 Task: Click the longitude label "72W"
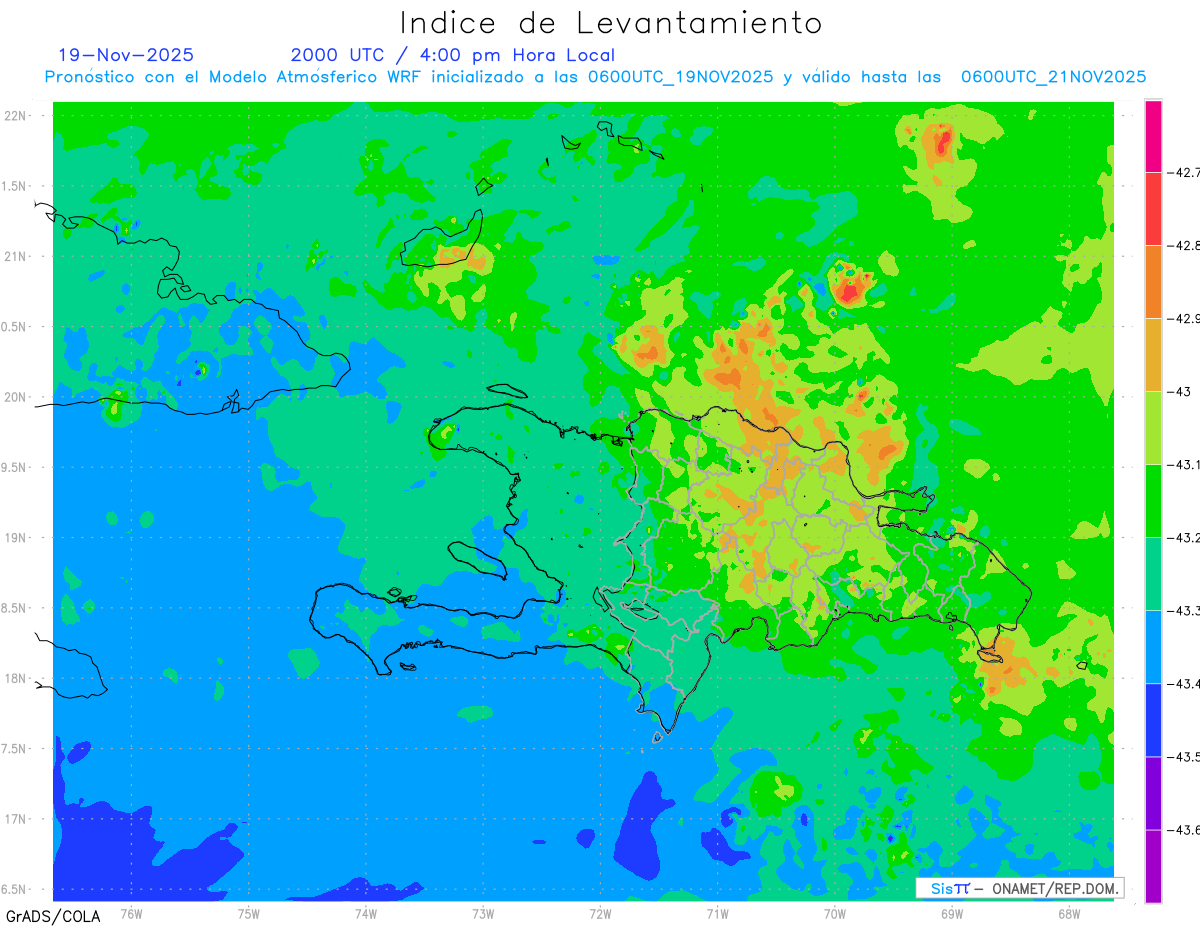pyautogui.click(x=600, y=914)
